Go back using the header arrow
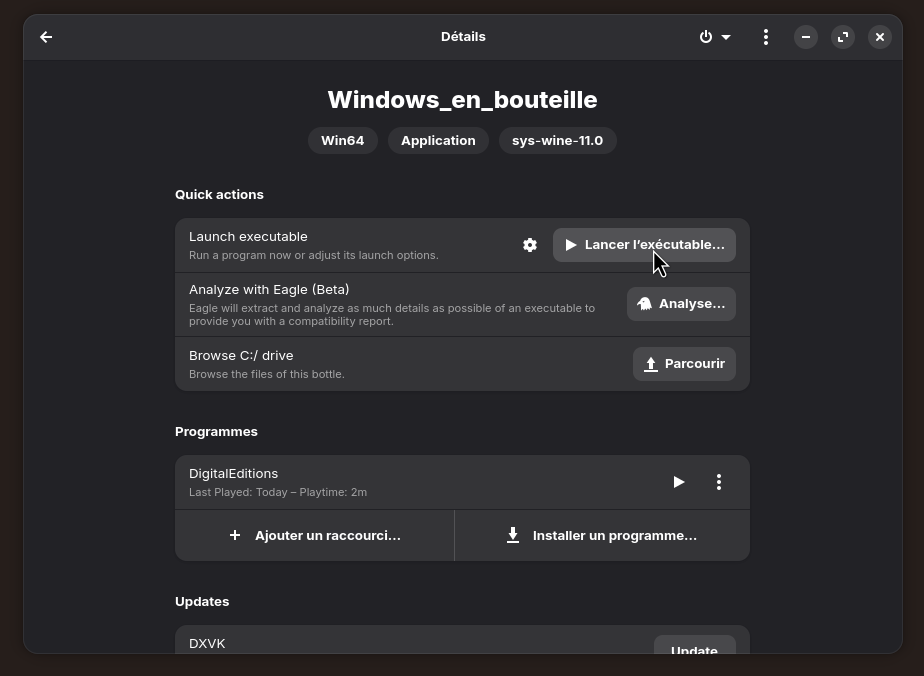The width and height of the screenshot is (924, 676). point(46,37)
